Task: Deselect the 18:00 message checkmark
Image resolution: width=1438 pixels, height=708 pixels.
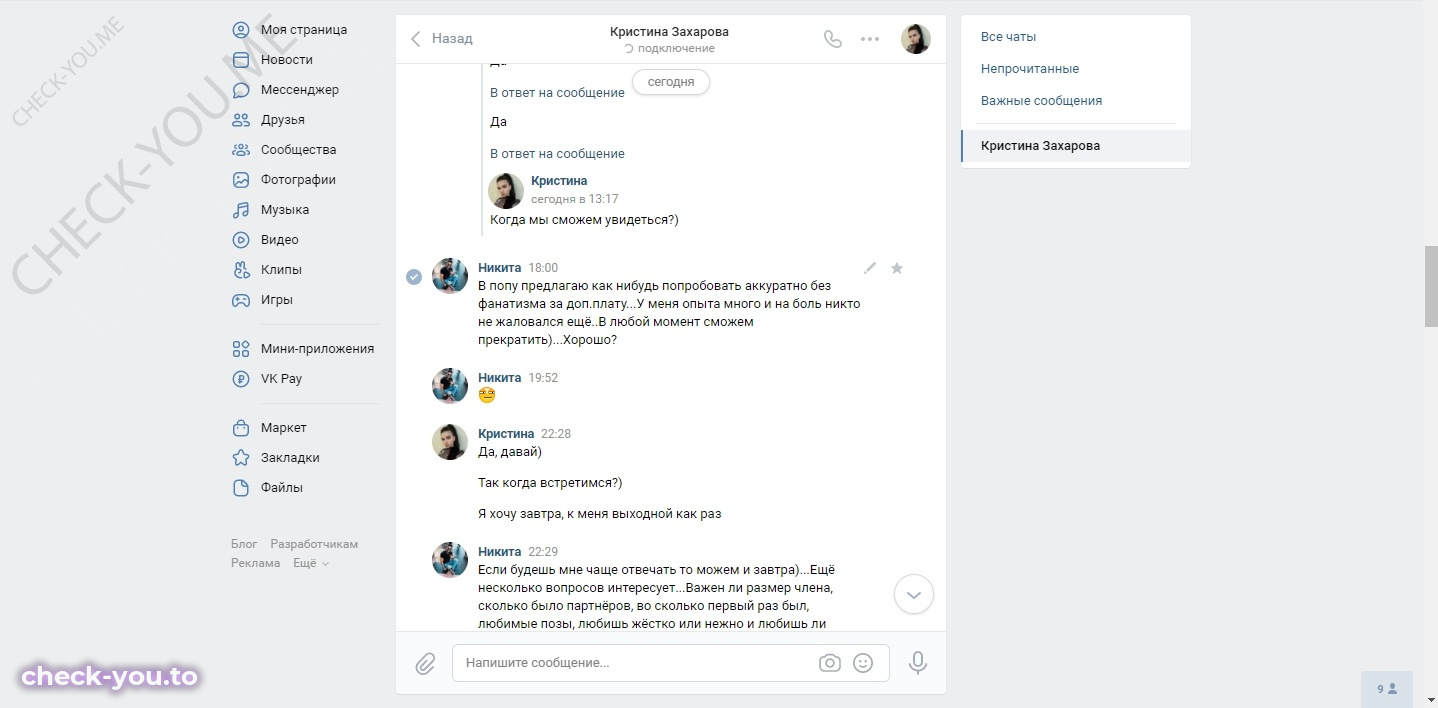Action: coord(414,277)
